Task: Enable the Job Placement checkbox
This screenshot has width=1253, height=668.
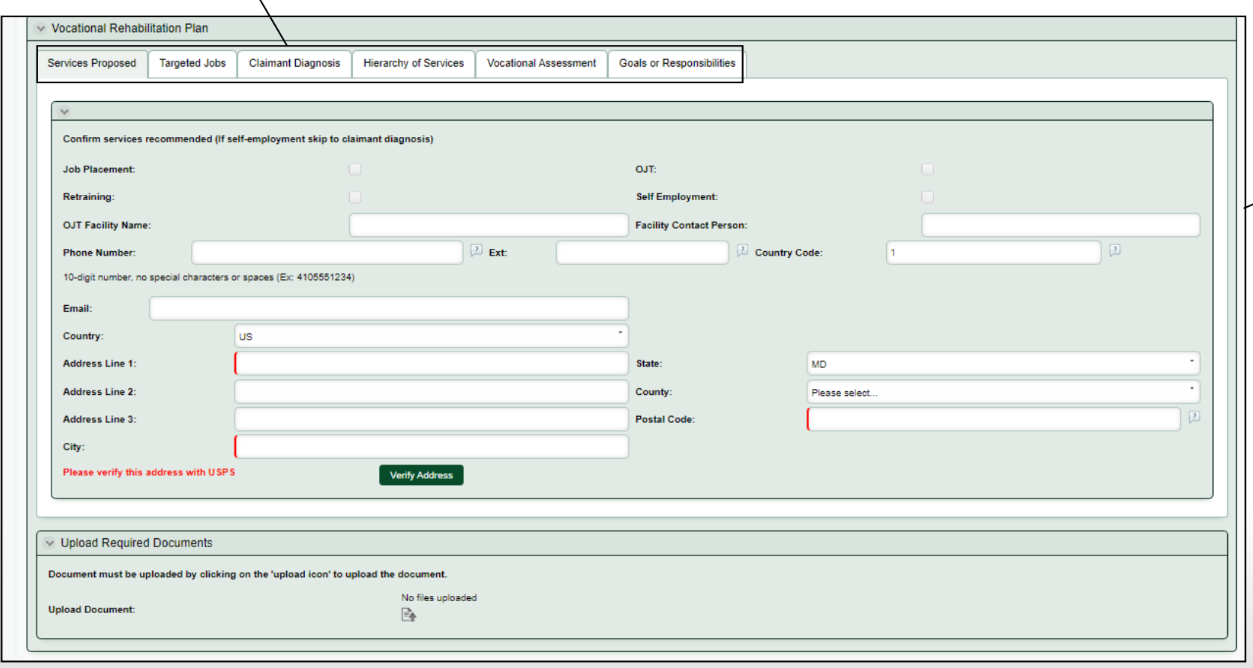Action: tap(355, 169)
